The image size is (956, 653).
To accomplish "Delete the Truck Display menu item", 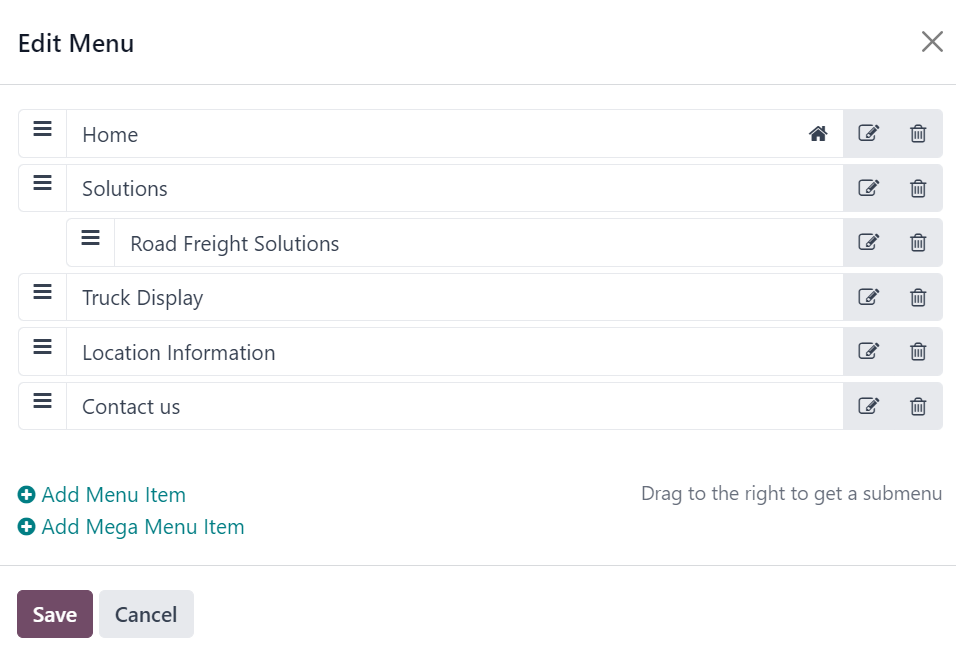I will (x=918, y=297).
